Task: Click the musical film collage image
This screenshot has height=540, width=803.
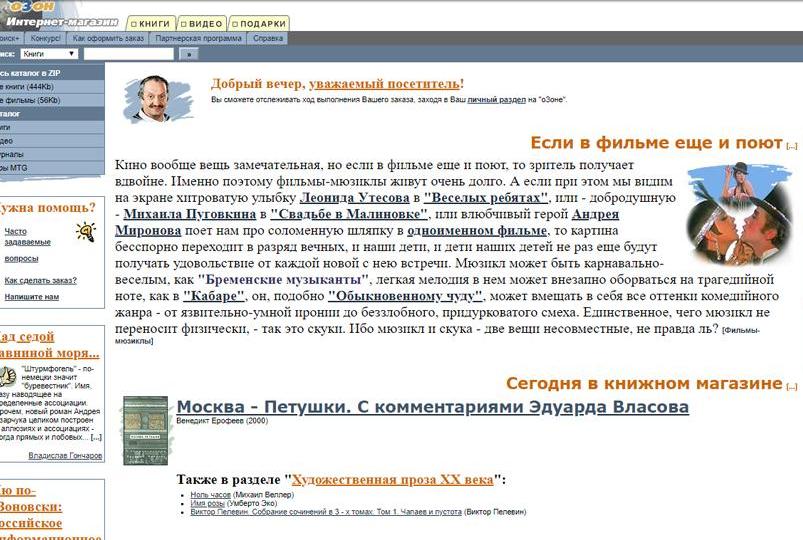Action: coord(737,213)
